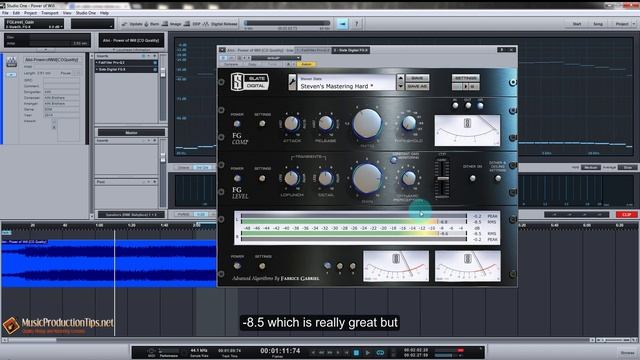Open Dither & Ceiling Settings switch

(x=498, y=178)
